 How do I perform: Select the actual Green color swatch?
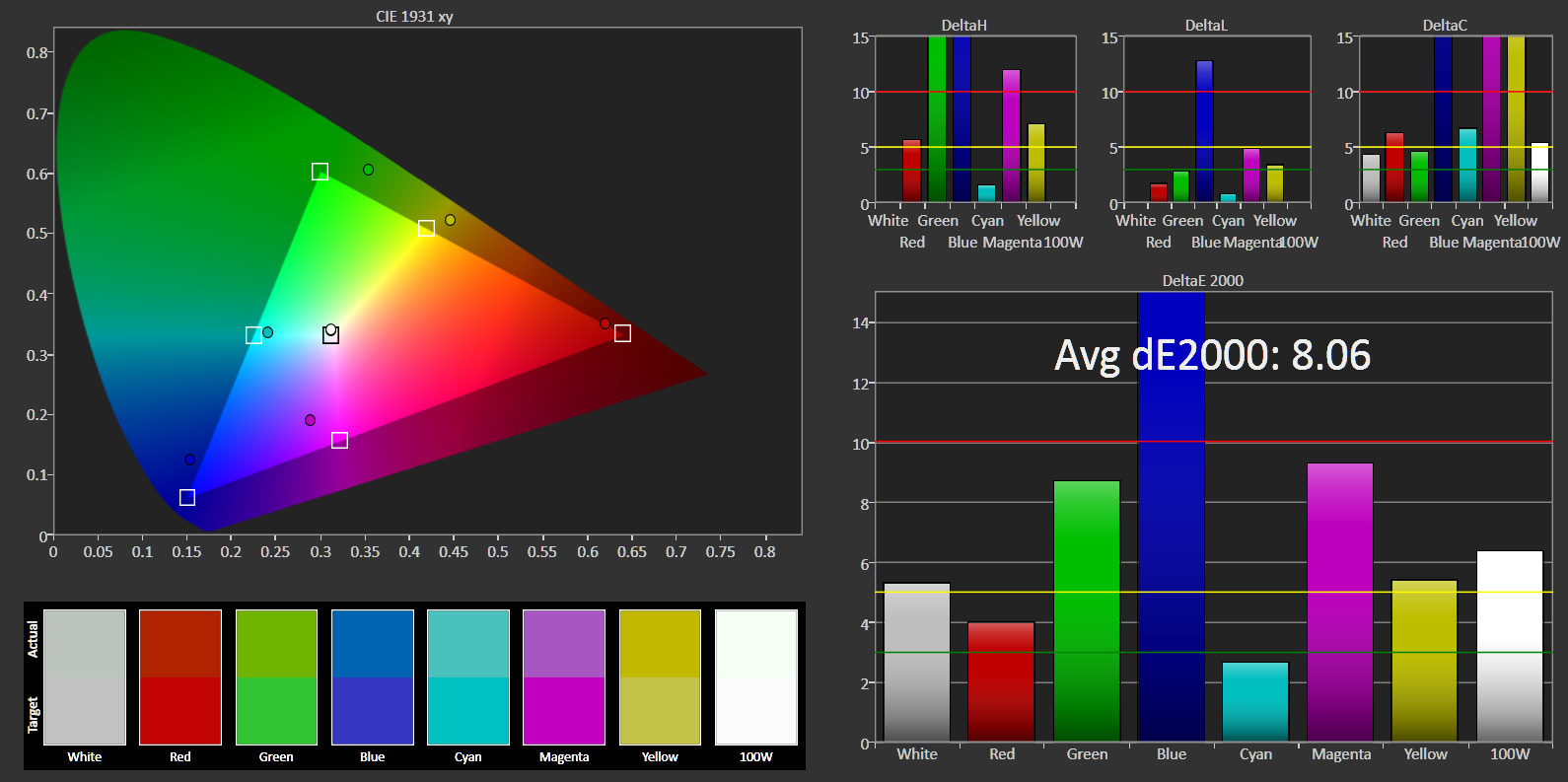point(276,643)
